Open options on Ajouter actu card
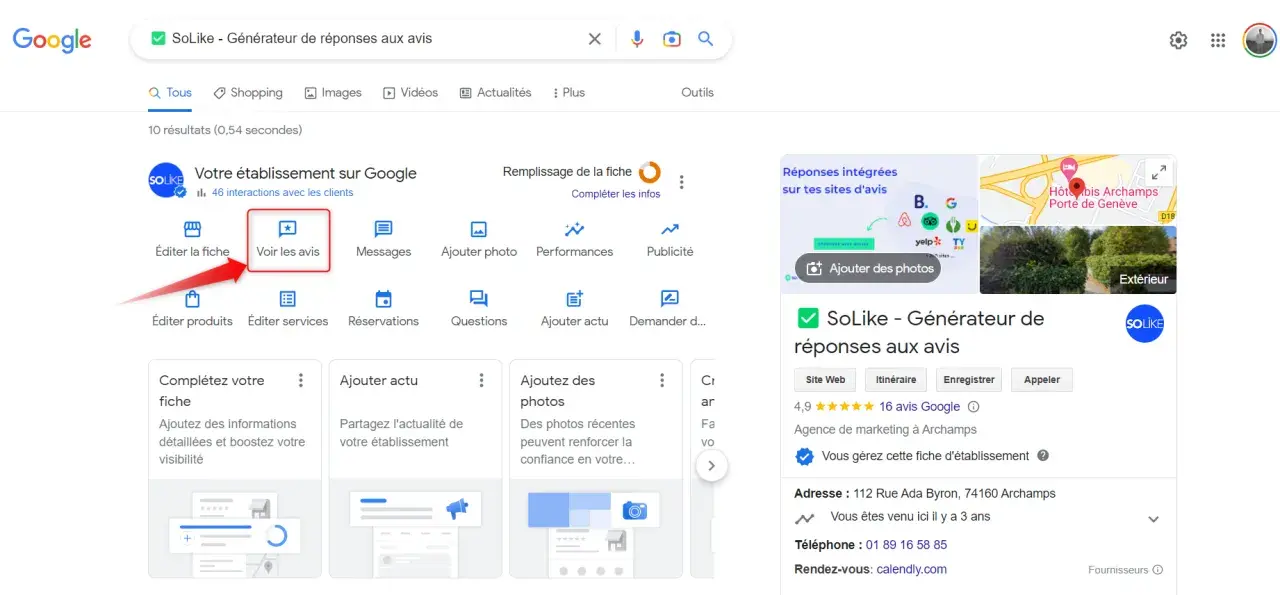Image resolution: width=1280 pixels, height=595 pixels. [481, 381]
